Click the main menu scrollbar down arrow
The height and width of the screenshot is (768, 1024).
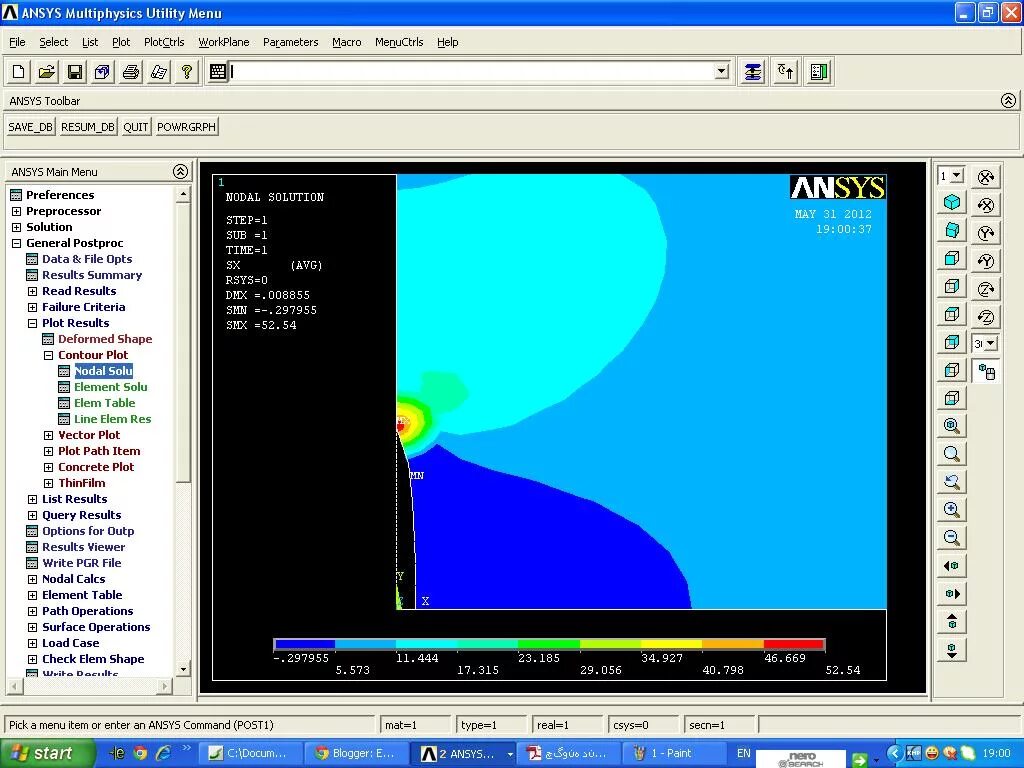183,669
